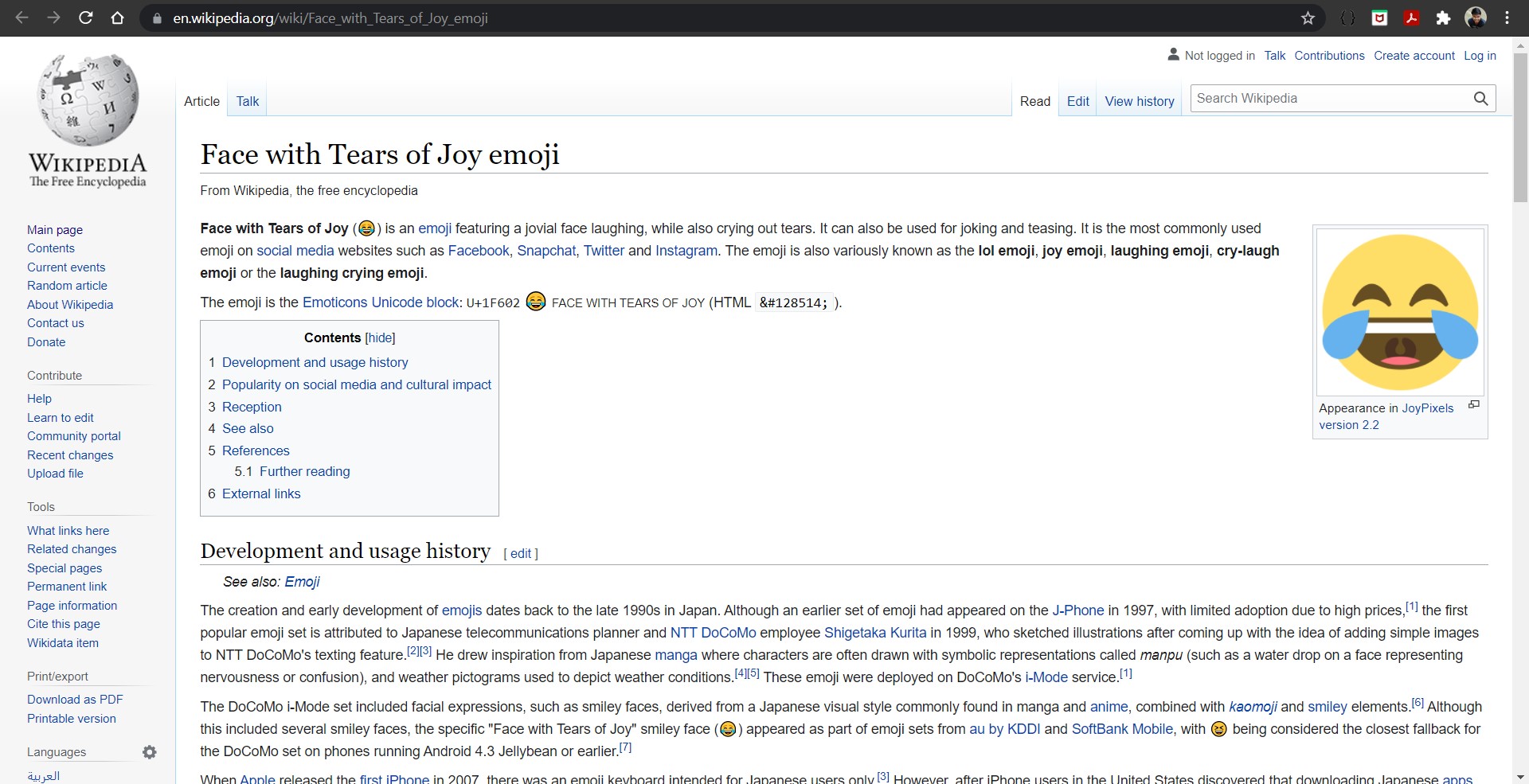Open What links here tool
Screen dimensions: 1529x784
coord(68,531)
